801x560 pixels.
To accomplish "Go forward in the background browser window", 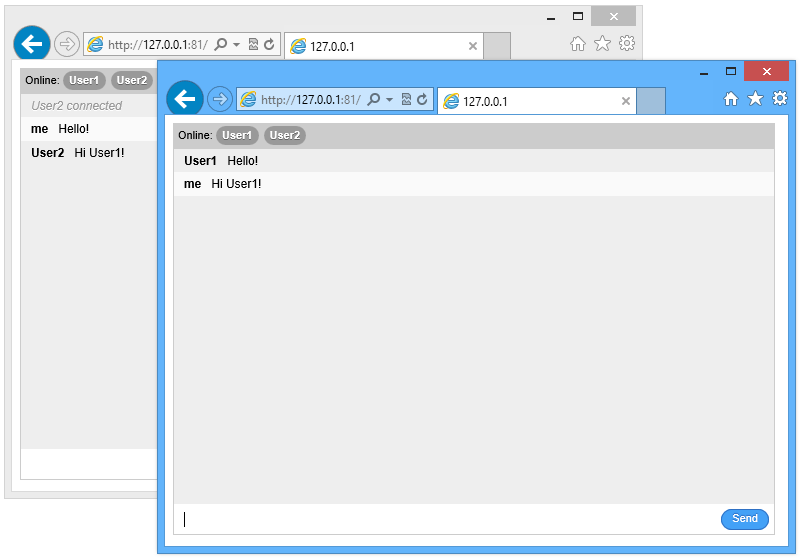I will 67,44.
